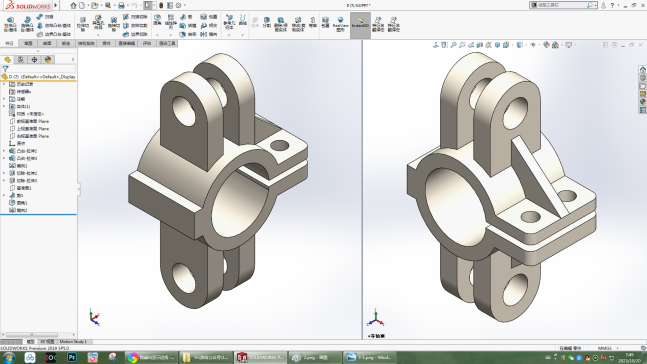Switch to the 评估 Evaluate ribbon tab
Image resolution: width=647 pixels, height=364 pixels.
(146, 43)
